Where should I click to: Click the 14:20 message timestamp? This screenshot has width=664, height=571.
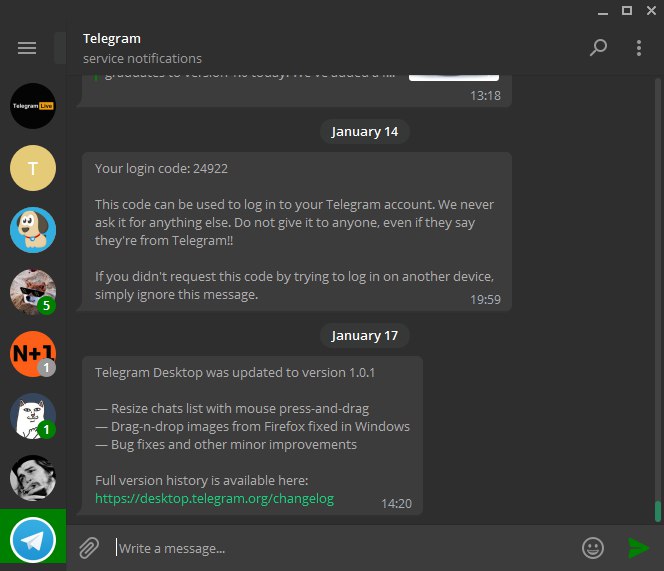(x=396, y=504)
